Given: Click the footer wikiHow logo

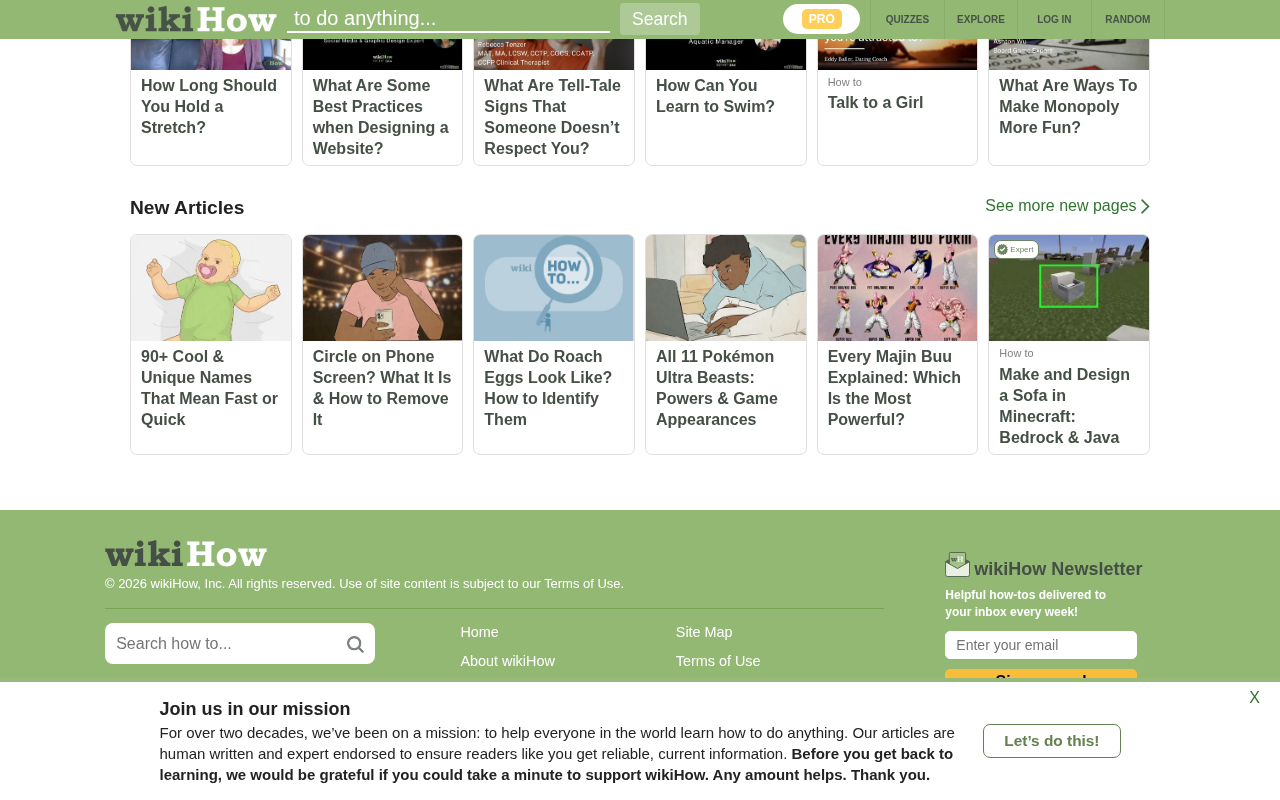Looking at the screenshot, I should [186, 554].
